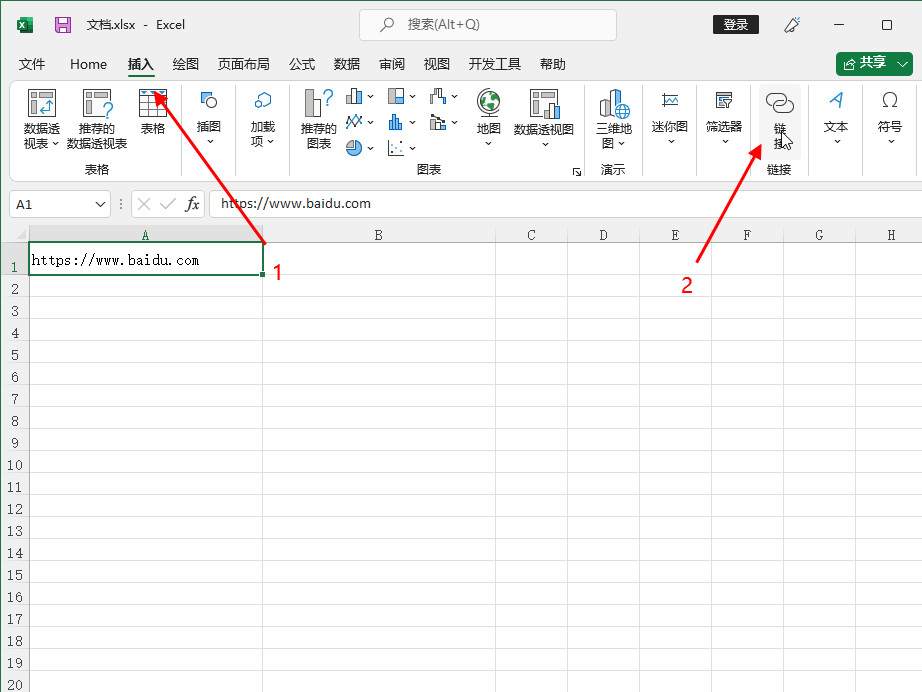
Task: Insert a column or bar chart
Action: [x=354, y=96]
